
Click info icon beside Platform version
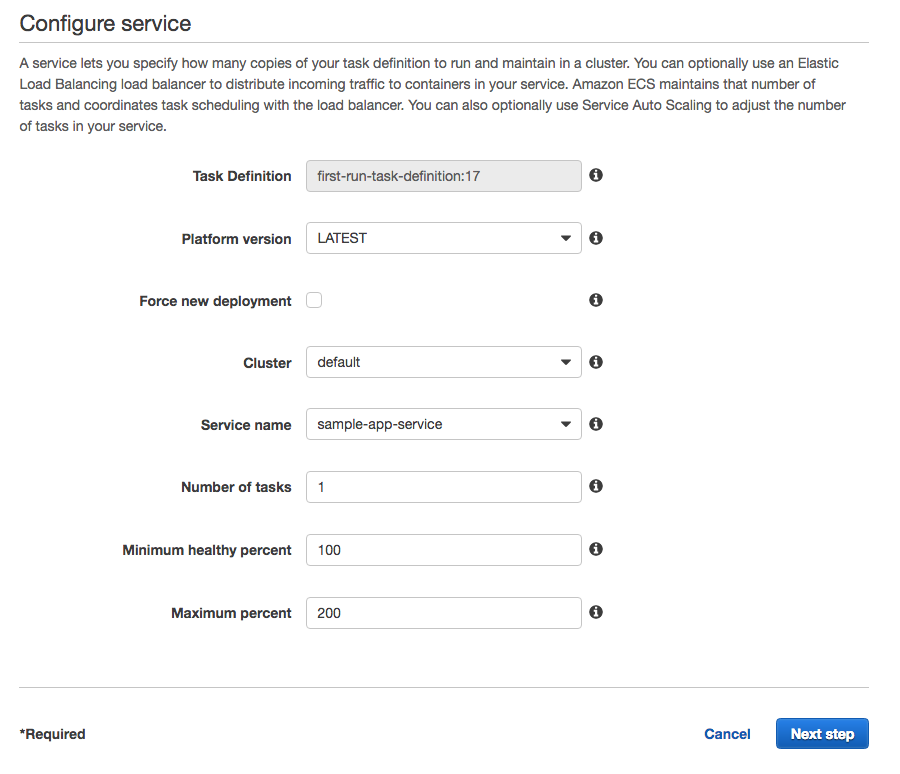(596, 238)
